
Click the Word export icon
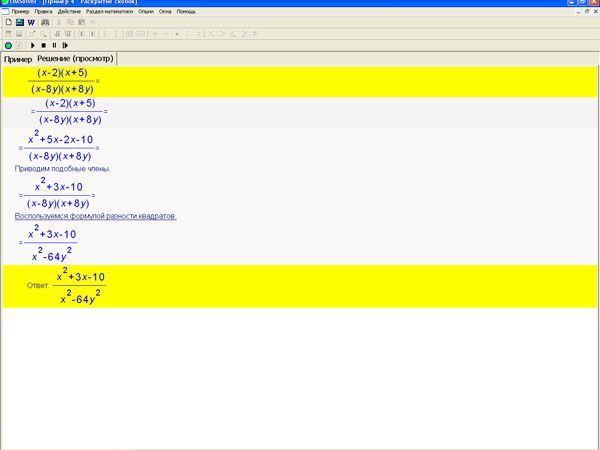[31, 21]
